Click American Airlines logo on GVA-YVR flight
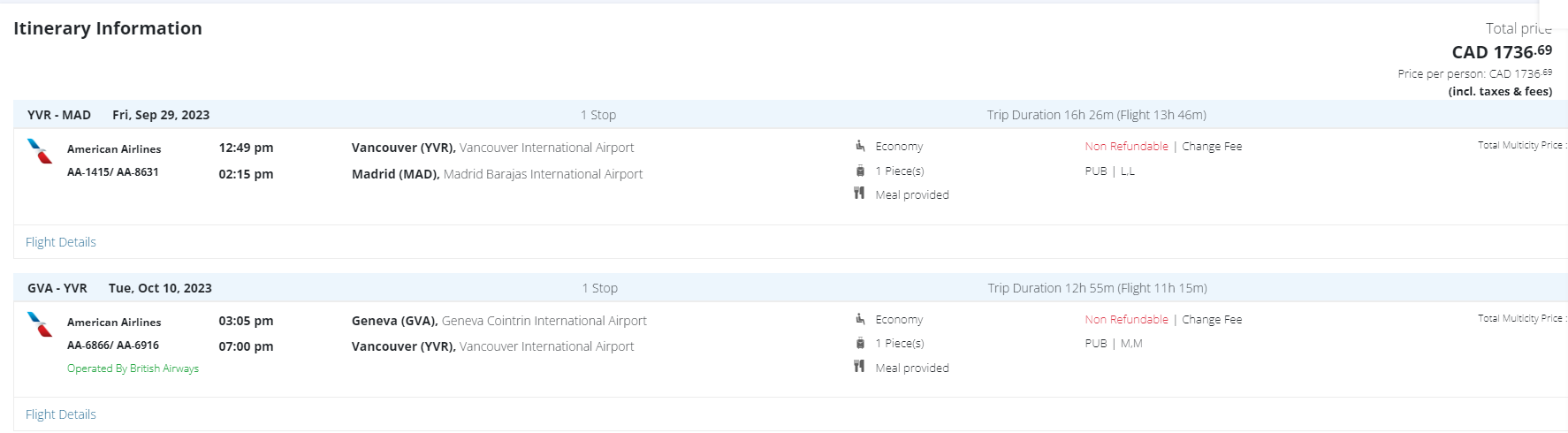This screenshot has width=1568, height=433. coord(40,324)
